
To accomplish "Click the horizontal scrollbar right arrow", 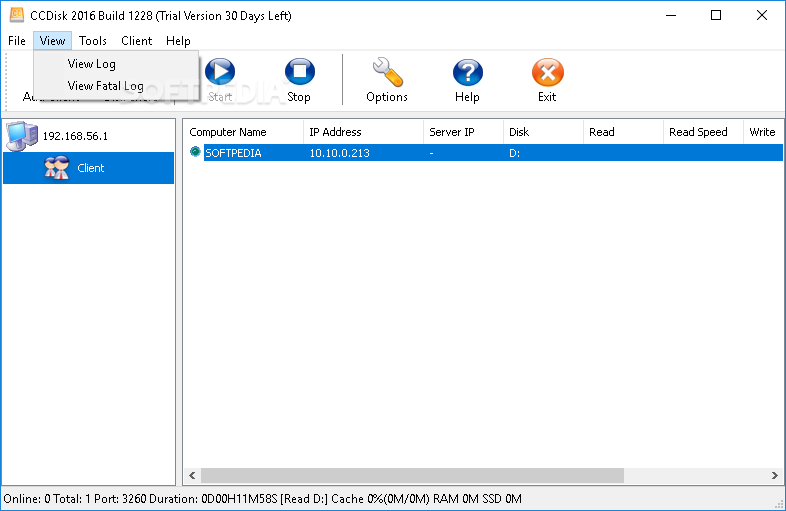I will [774, 475].
